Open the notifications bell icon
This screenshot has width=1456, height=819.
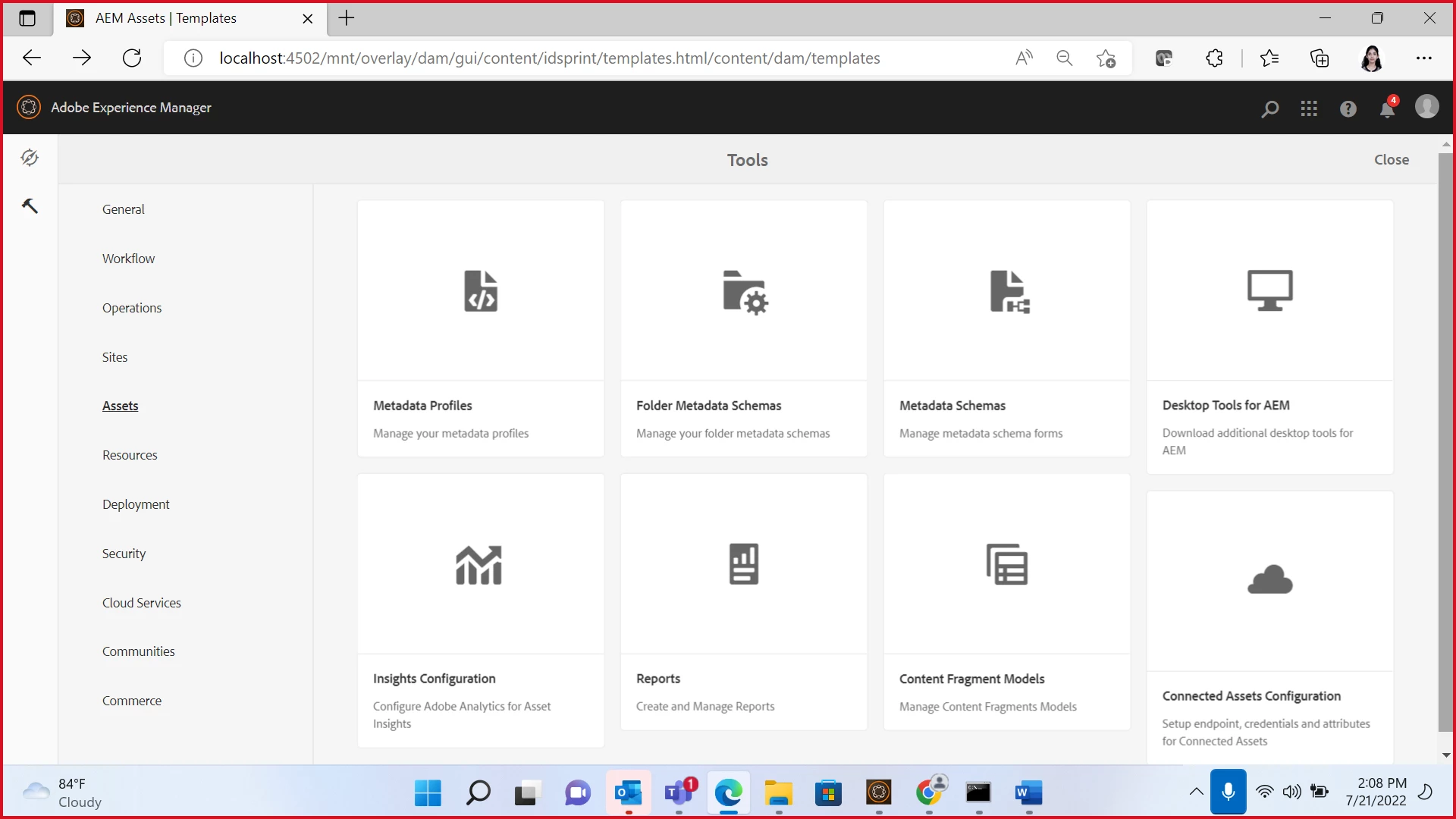1387,109
